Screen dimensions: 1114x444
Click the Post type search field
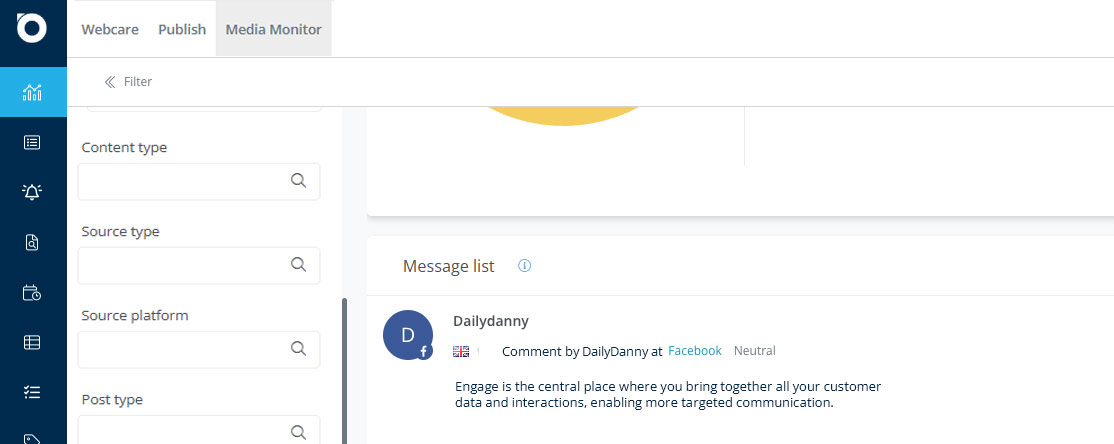[x=199, y=430]
